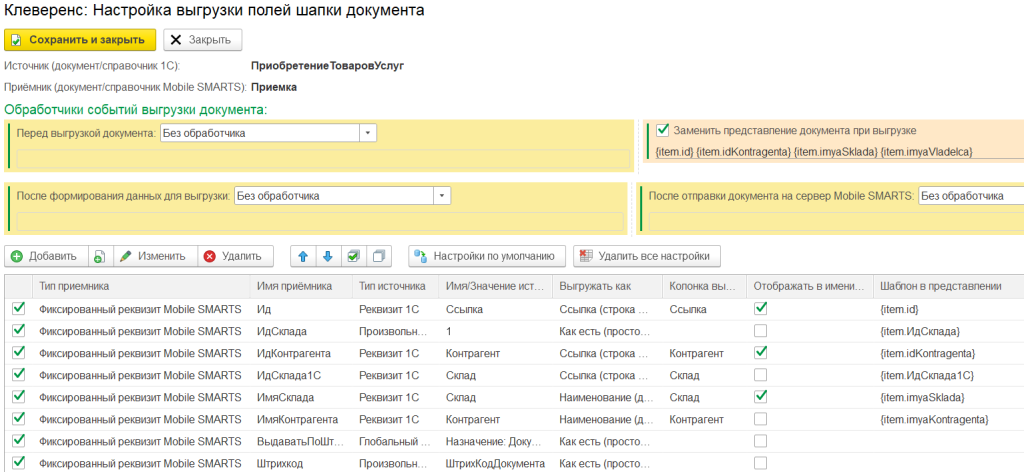1024x472 pixels.
Task: Click the Удалить button
Action: tap(235, 257)
